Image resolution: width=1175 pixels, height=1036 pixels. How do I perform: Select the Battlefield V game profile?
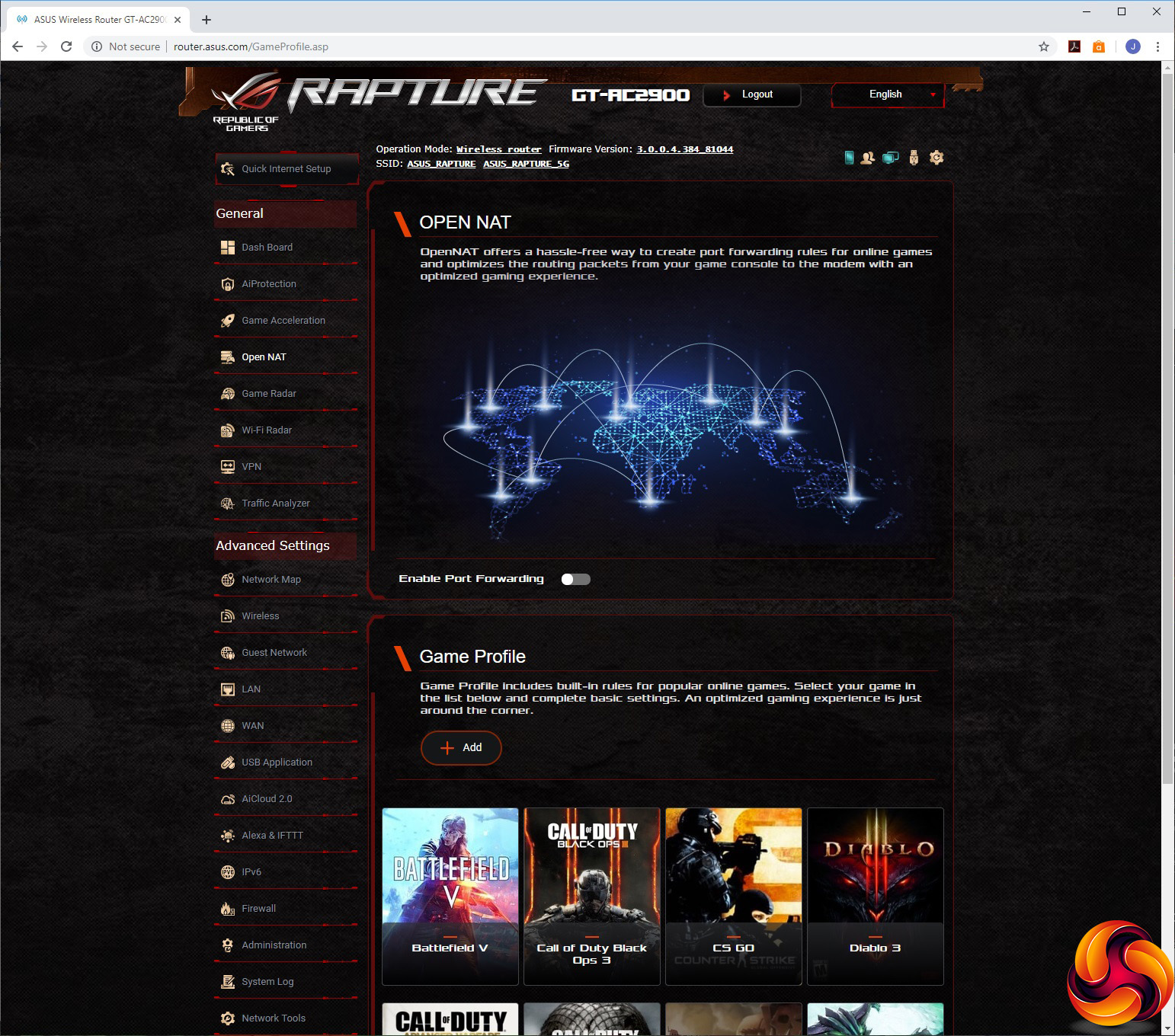(x=450, y=897)
